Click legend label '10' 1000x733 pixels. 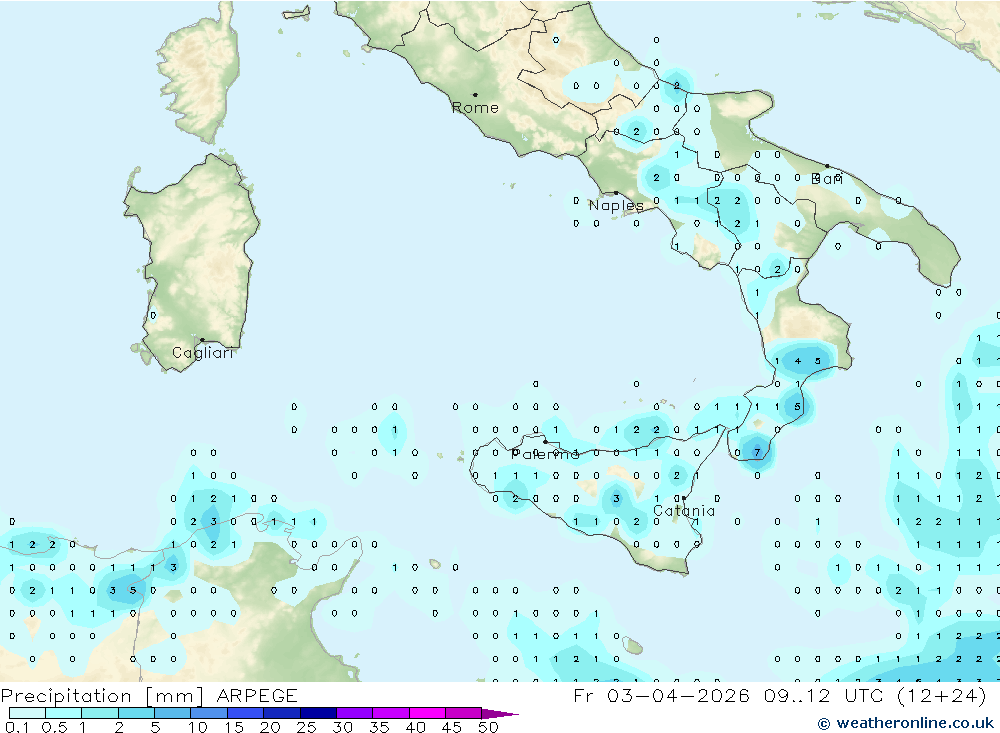click(197, 727)
